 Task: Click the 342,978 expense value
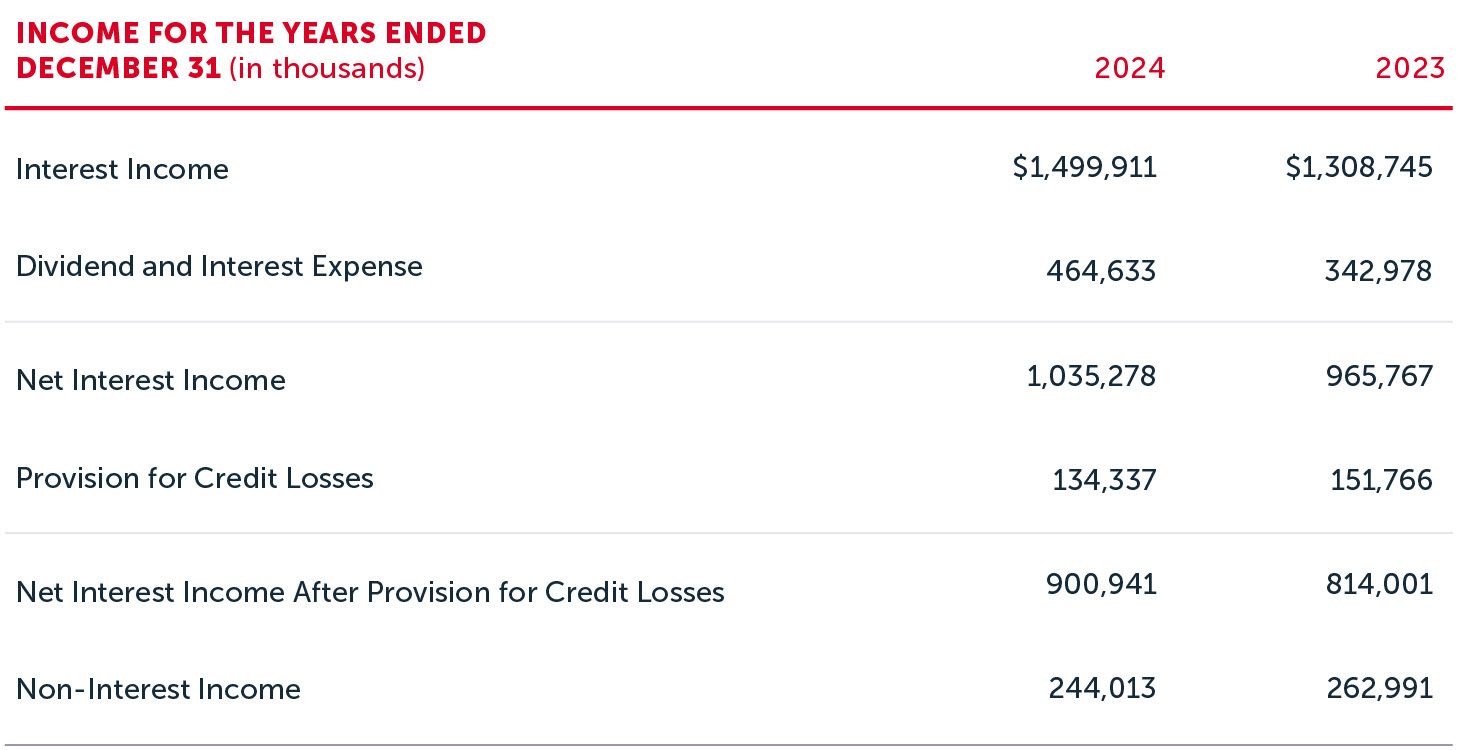1376,271
